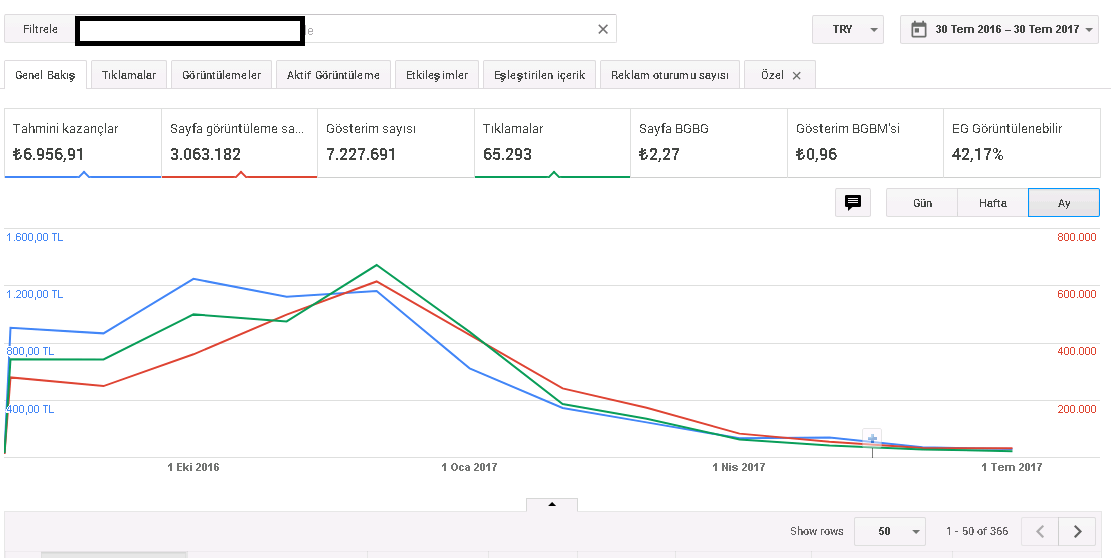
Task: Open the Aktif Görüntüleme tab
Action: click(x=333, y=74)
